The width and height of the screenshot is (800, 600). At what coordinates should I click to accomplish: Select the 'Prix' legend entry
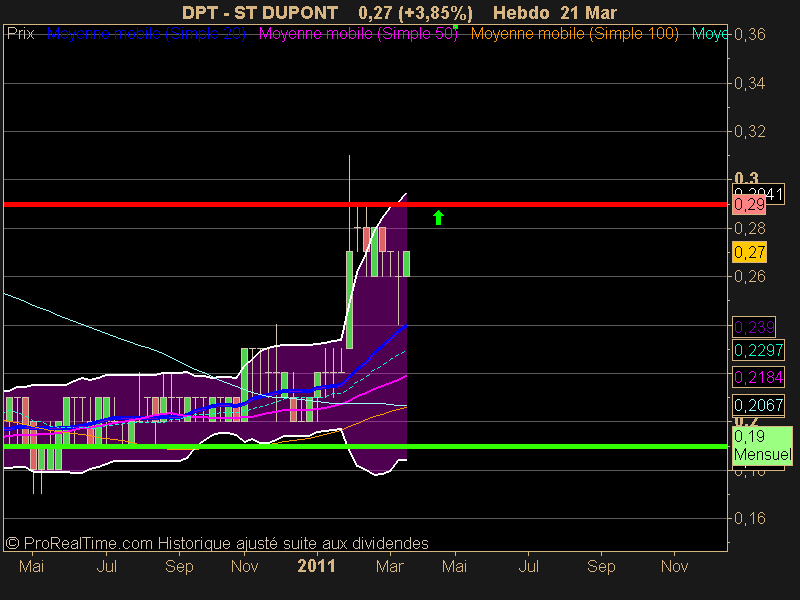tap(20, 34)
